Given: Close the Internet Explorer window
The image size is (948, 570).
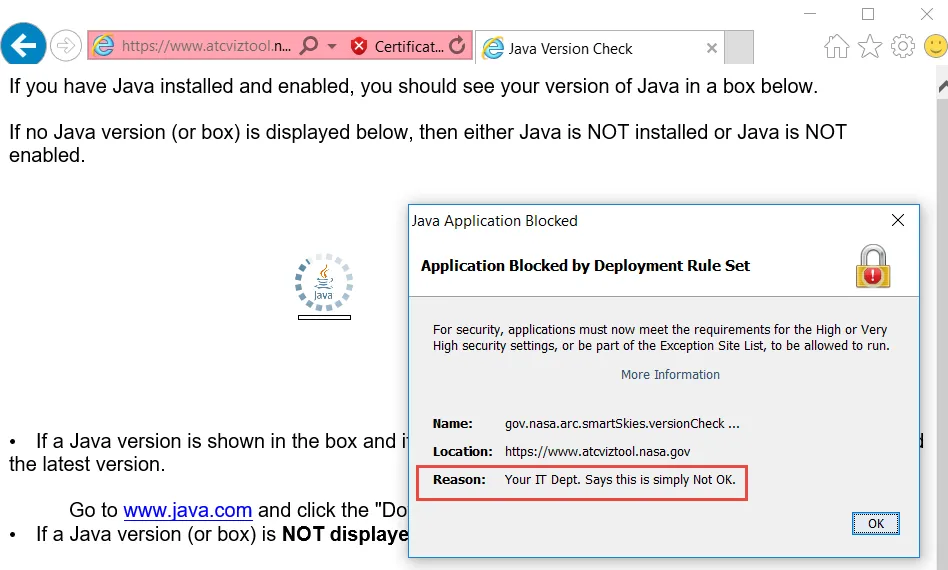Looking at the screenshot, I should point(926,14).
